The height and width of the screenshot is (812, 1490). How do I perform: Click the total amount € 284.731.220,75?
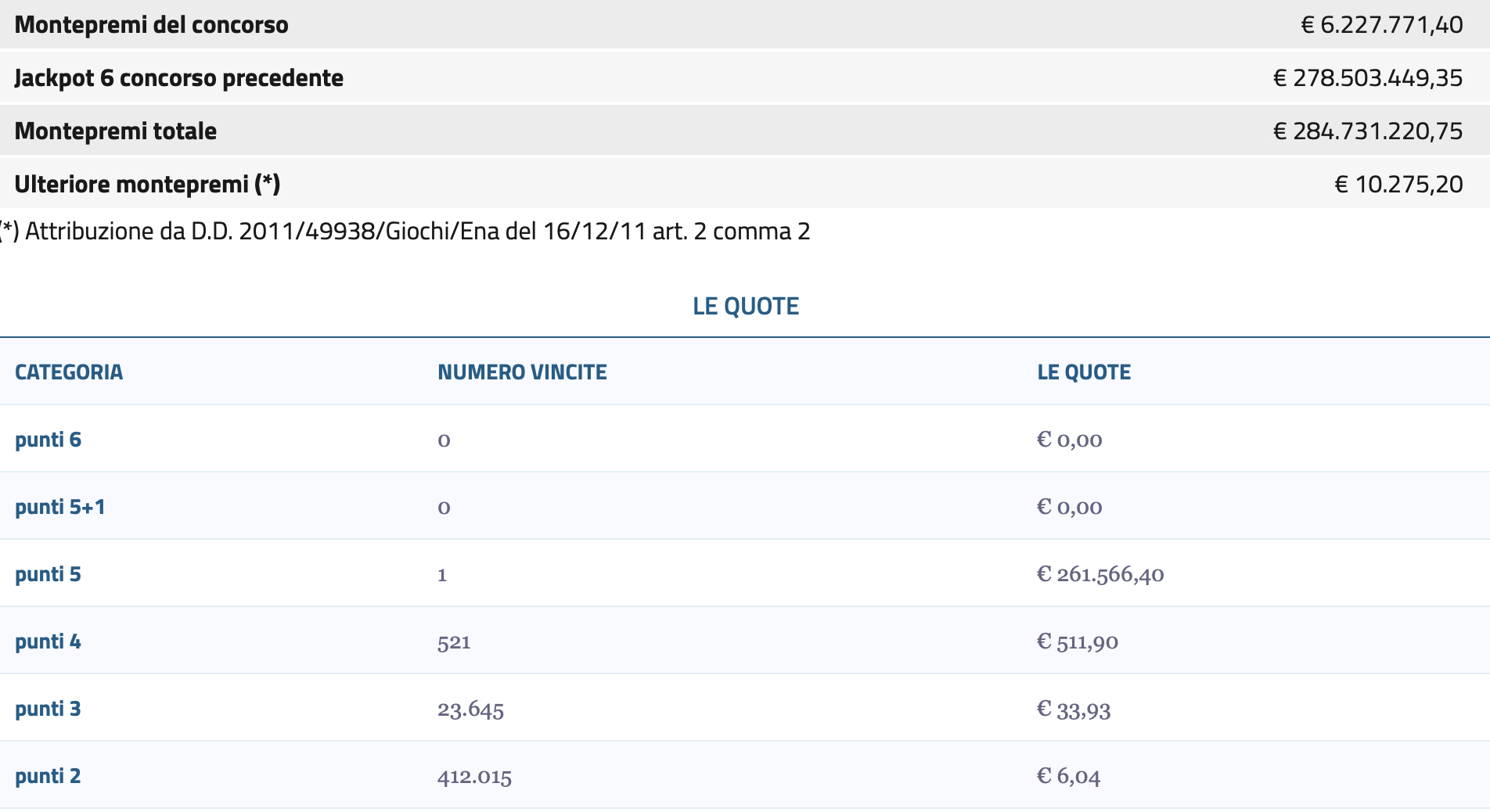pyautogui.click(x=1368, y=131)
